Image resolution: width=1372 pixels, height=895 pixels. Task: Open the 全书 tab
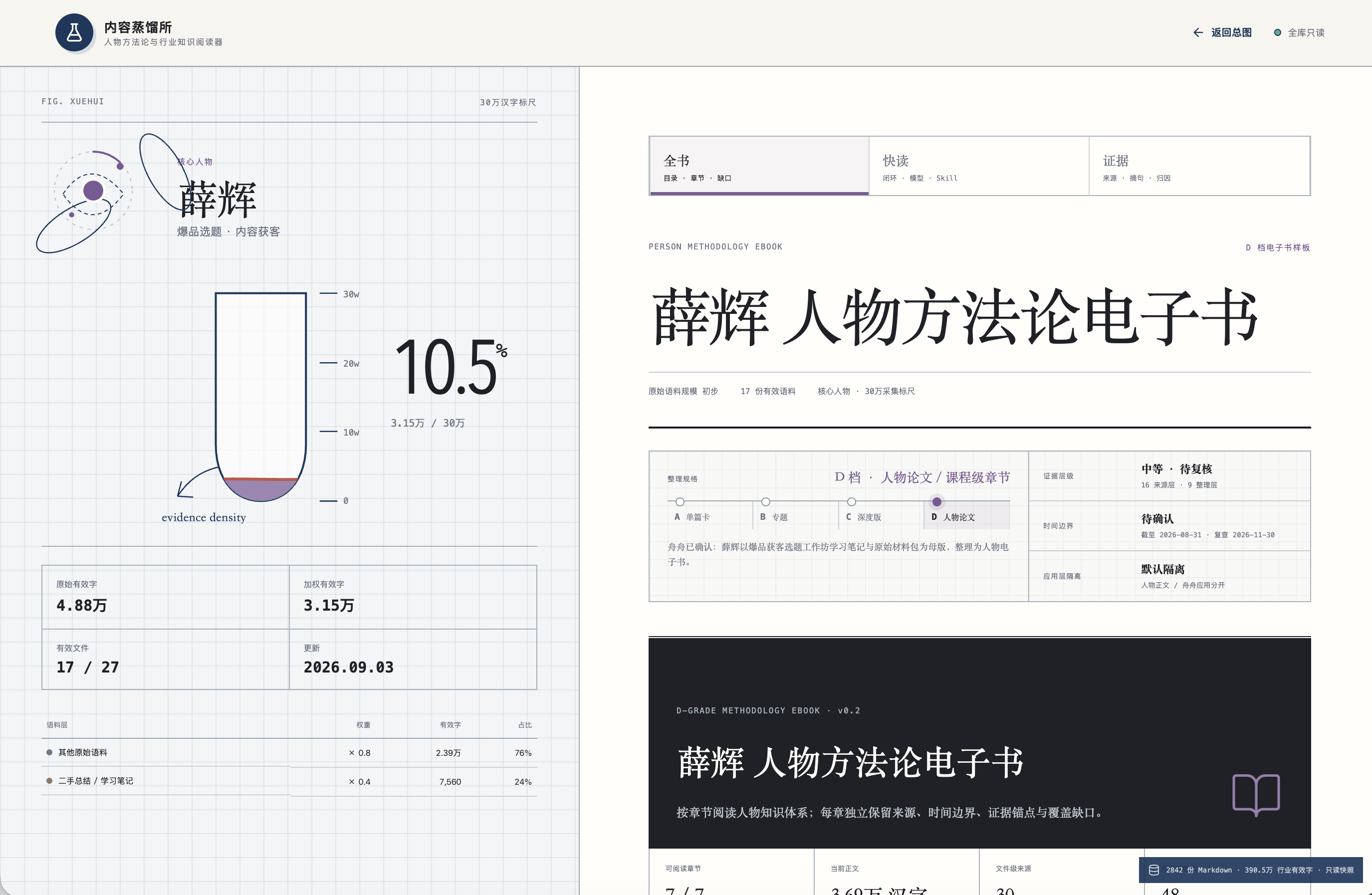(759, 166)
